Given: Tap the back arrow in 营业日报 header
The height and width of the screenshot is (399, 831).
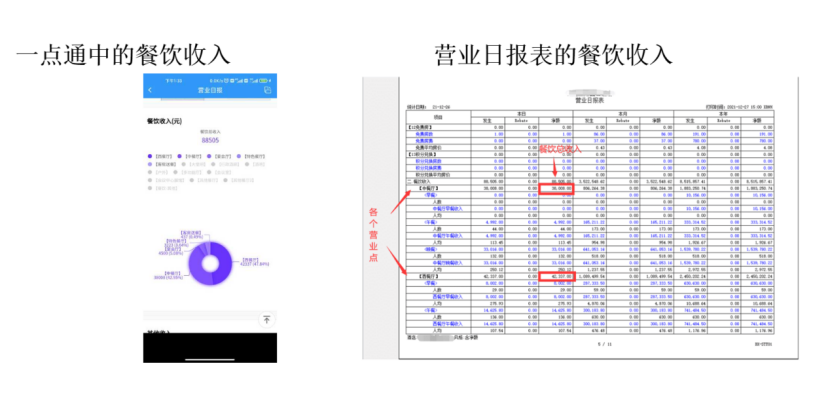Looking at the screenshot, I should 150,90.
